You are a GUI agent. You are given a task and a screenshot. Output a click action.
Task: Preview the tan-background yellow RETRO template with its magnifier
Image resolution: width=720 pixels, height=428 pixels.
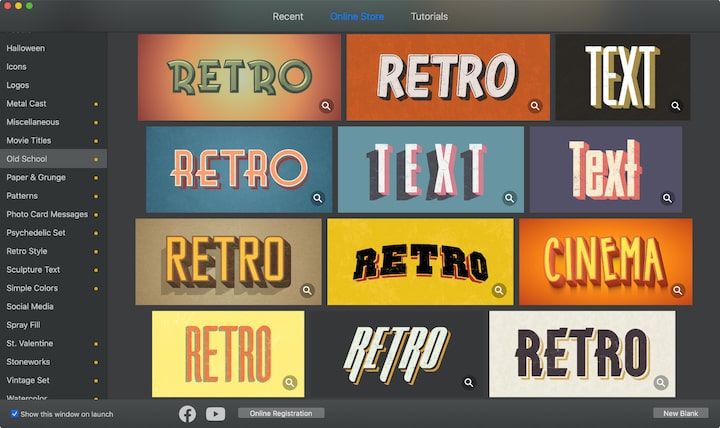click(x=307, y=290)
